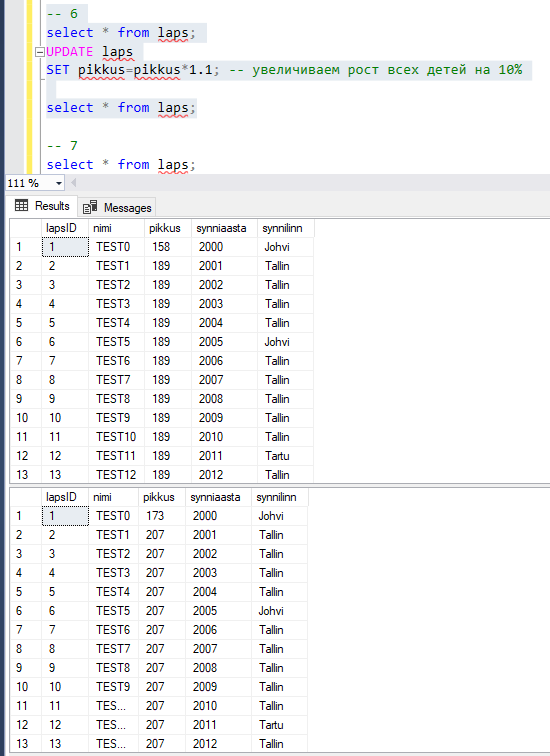This screenshot has width=550, height=756.
Task: Switch to the Results tab
Action: (42, 206)
